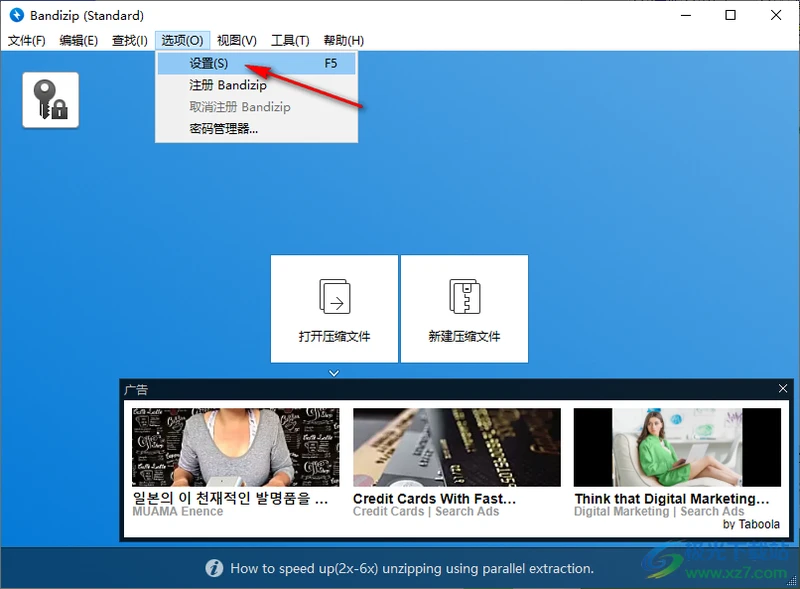The image size is (800, 589).
Task: Minimize the Bandizip window
Action: (x=686, y=15)
